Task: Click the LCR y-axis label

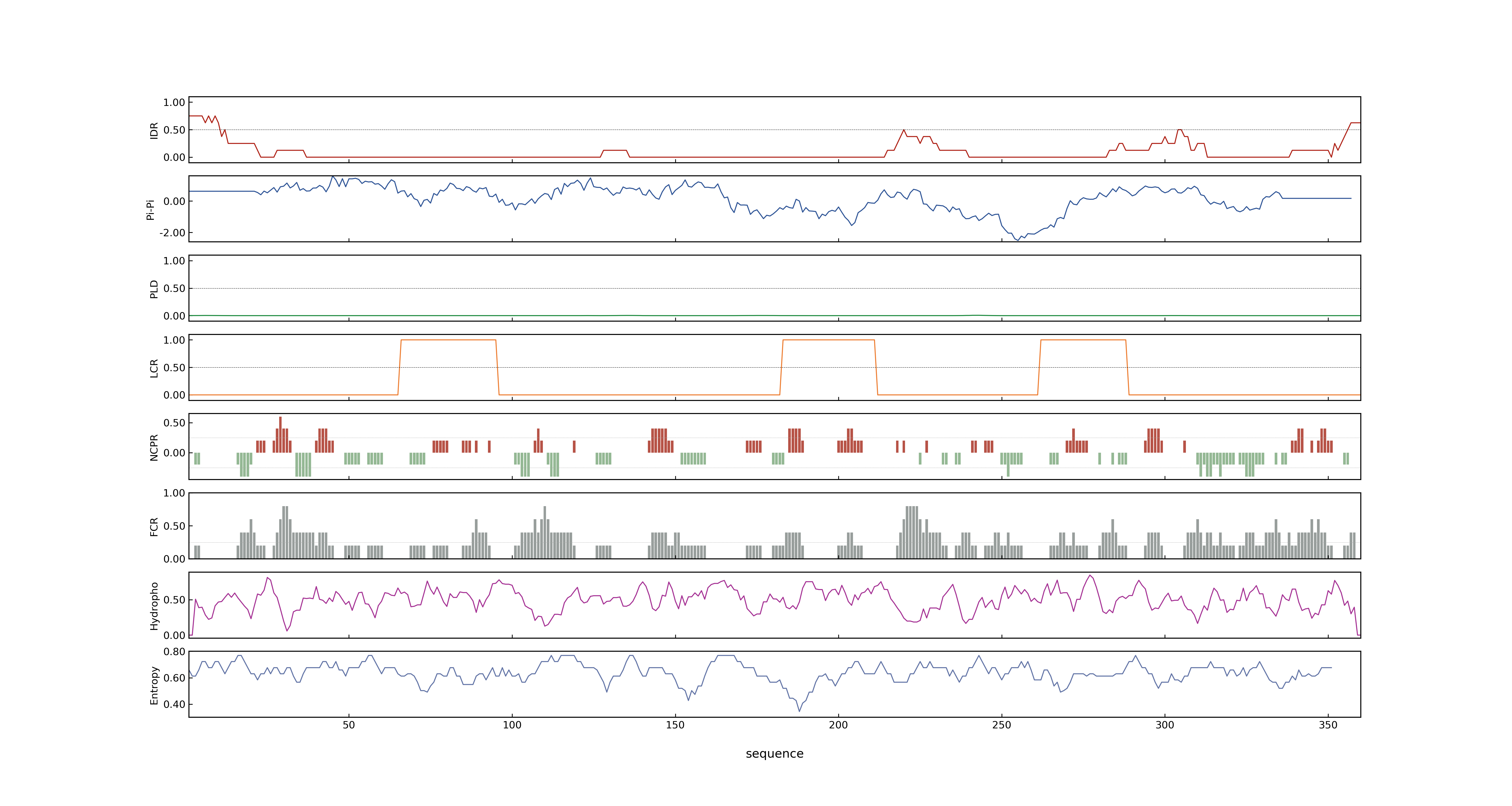Action: (154, 368)
